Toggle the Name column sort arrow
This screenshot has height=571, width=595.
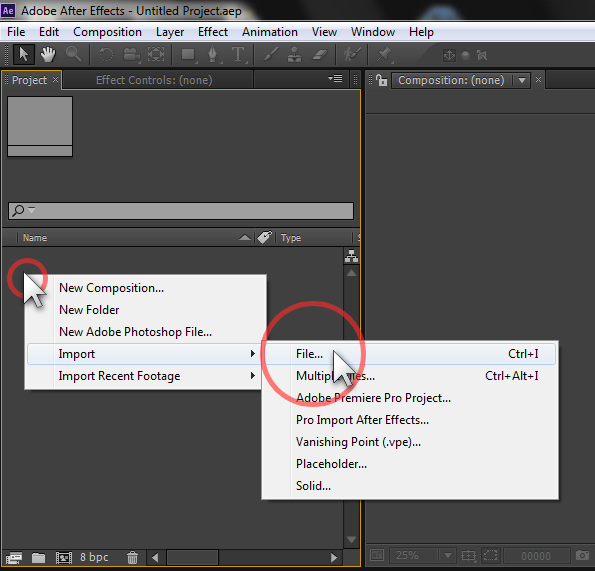(245, 238)
